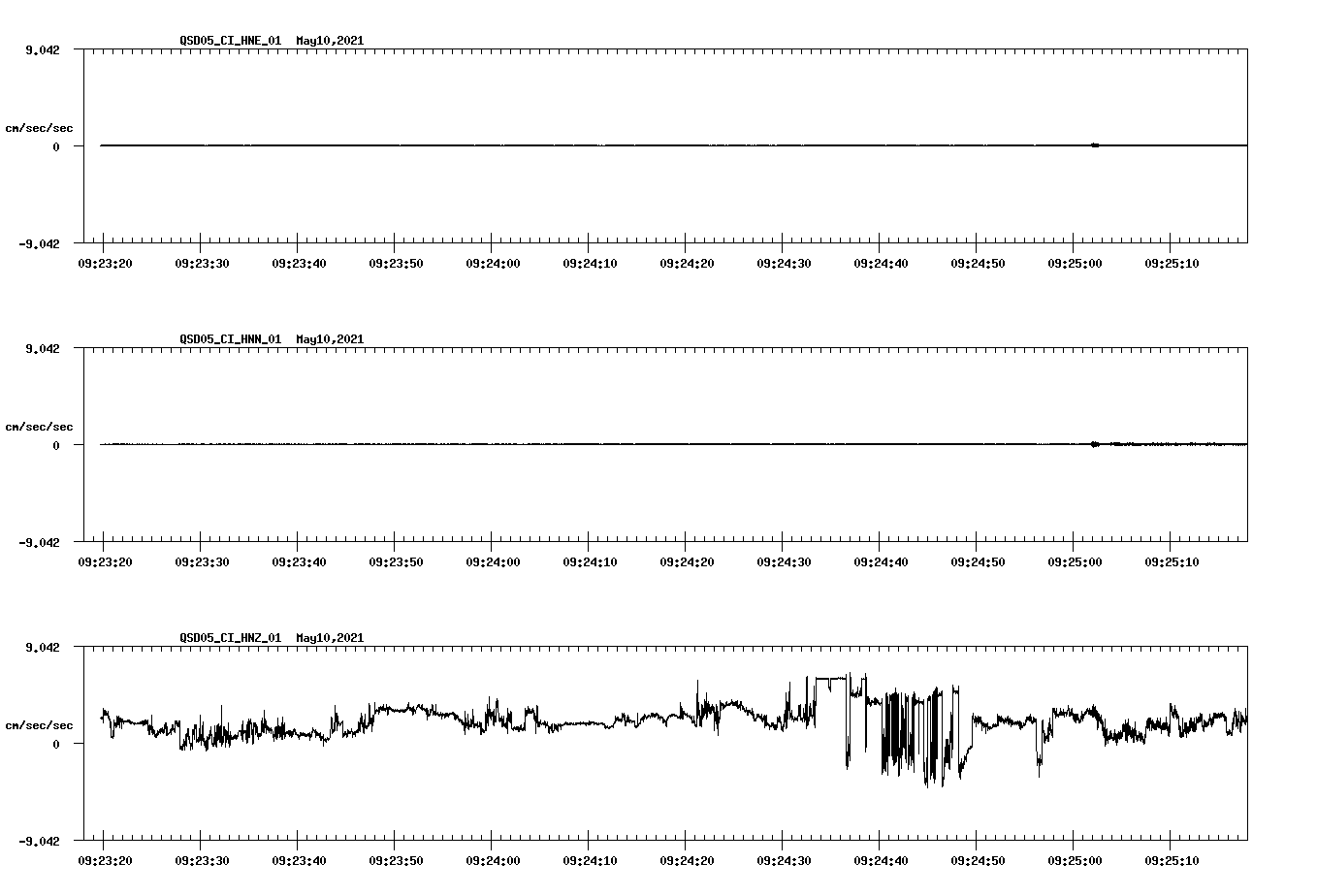This screenshot has height=896, width=1317.
Task: Click the May10,2021 date label on top plot
Action: 330,41
